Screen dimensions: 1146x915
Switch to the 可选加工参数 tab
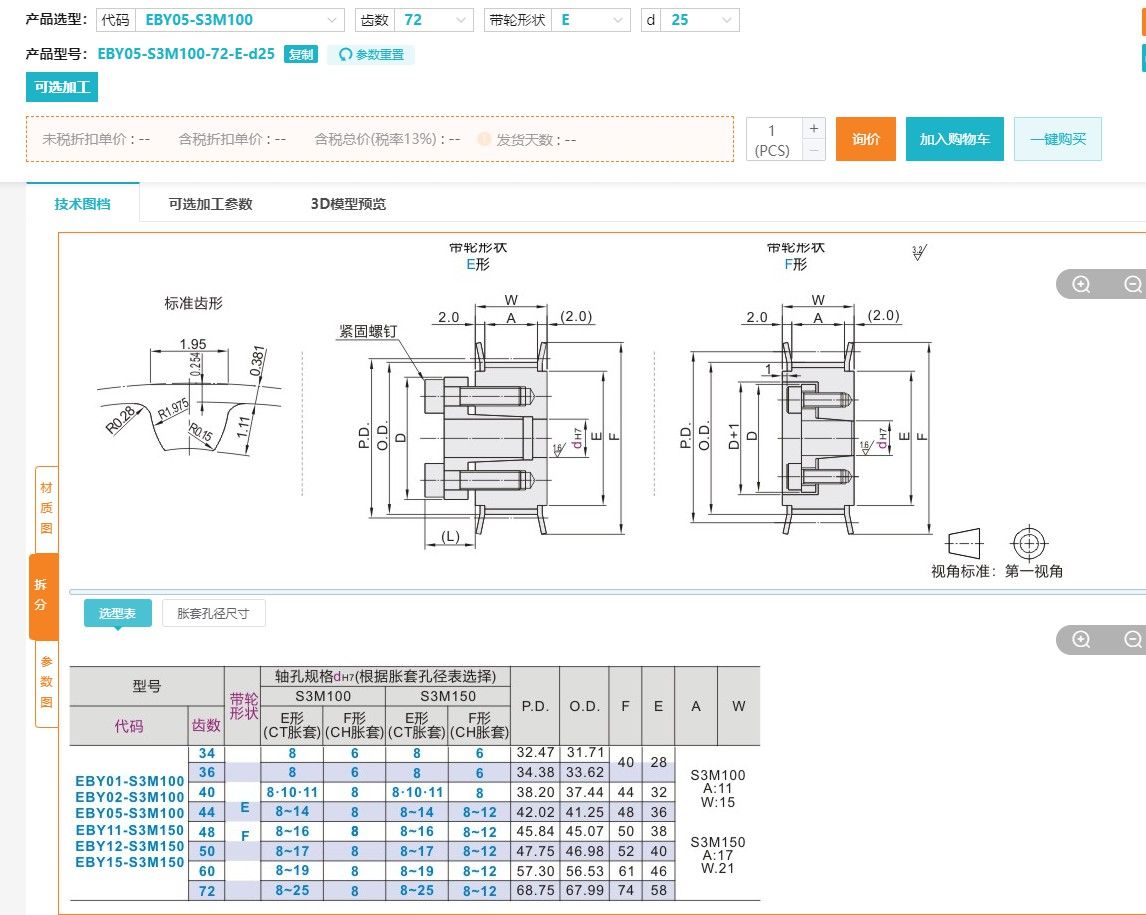tap(210, 204)
